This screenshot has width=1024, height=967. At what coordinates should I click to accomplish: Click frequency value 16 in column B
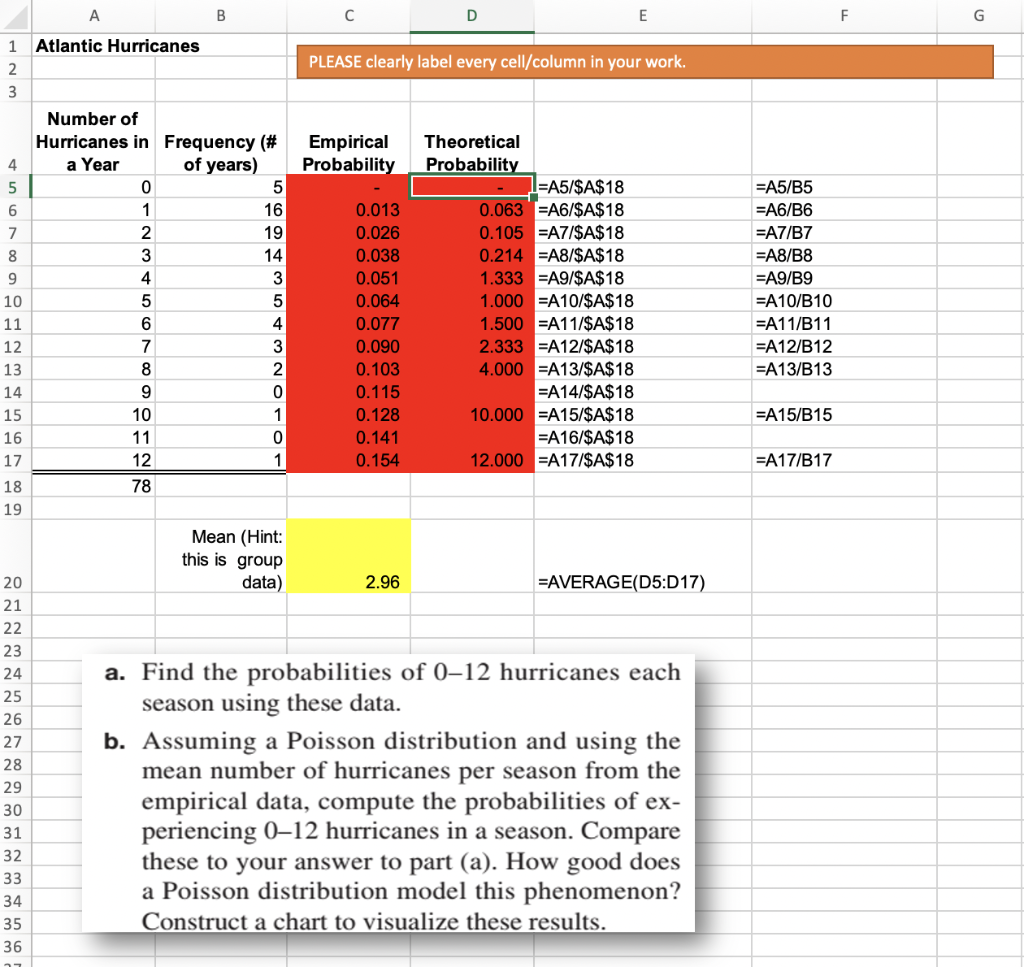(273, 210)
